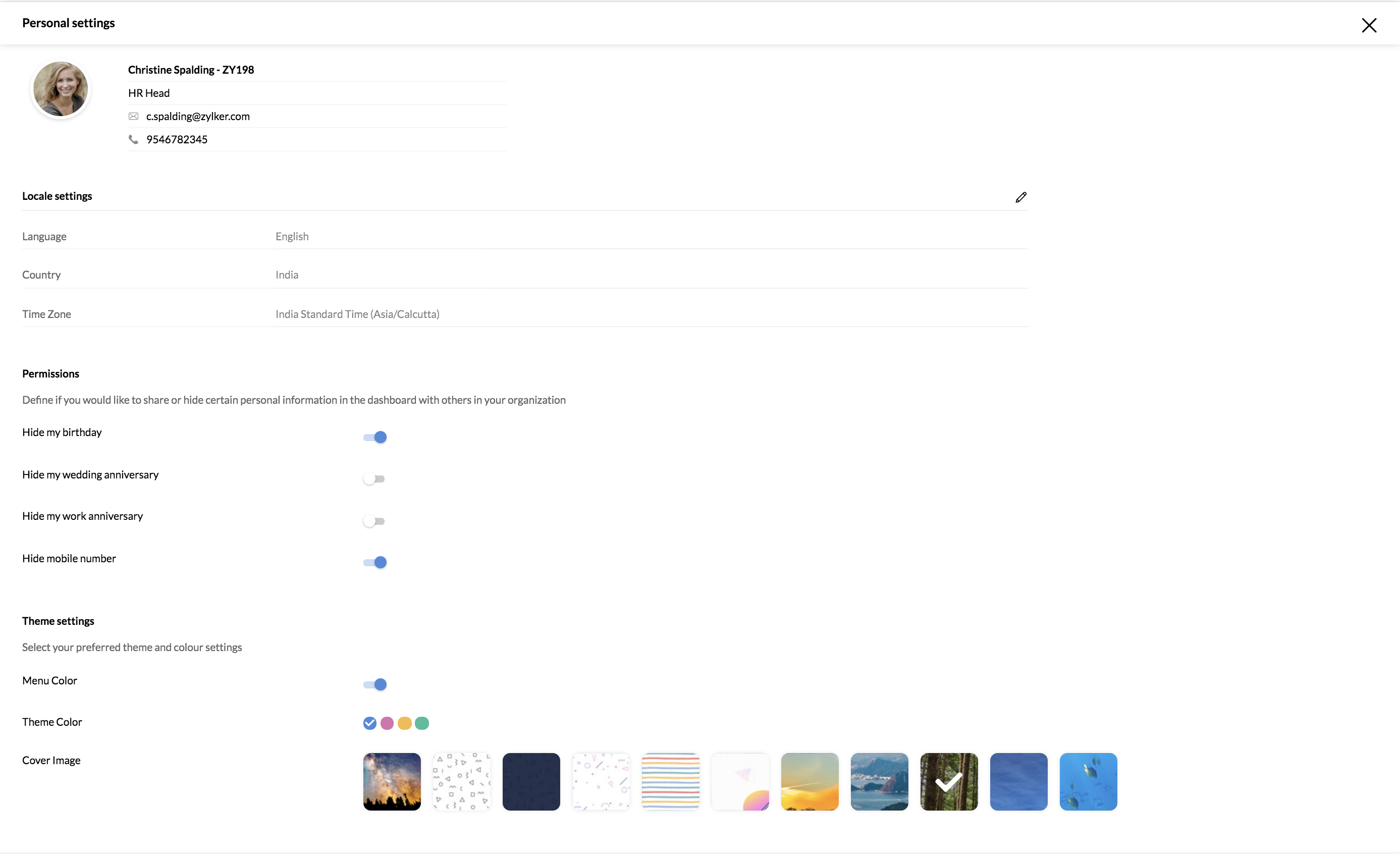Pick the orange sunset cover image
This screenshot has height=854, width=1400.
[x=810, y=781]
